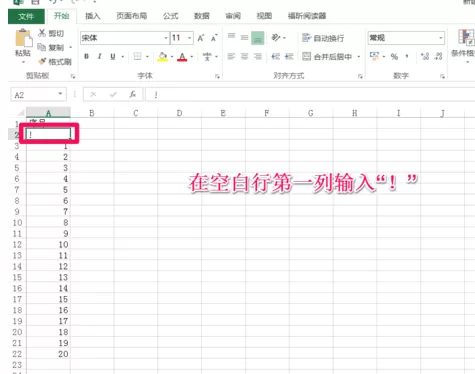Open the font size 11 dropdown
This screenshot has width=475, height=374.
tap(190, 38)
